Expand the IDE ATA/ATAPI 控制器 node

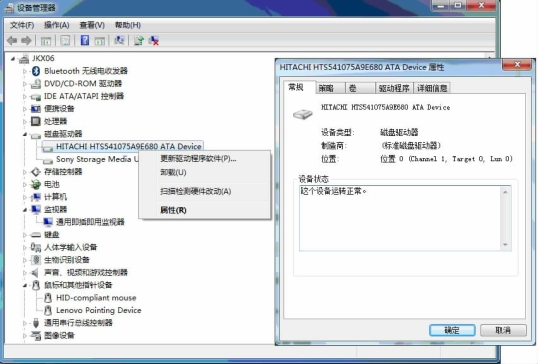pos(25,96)
